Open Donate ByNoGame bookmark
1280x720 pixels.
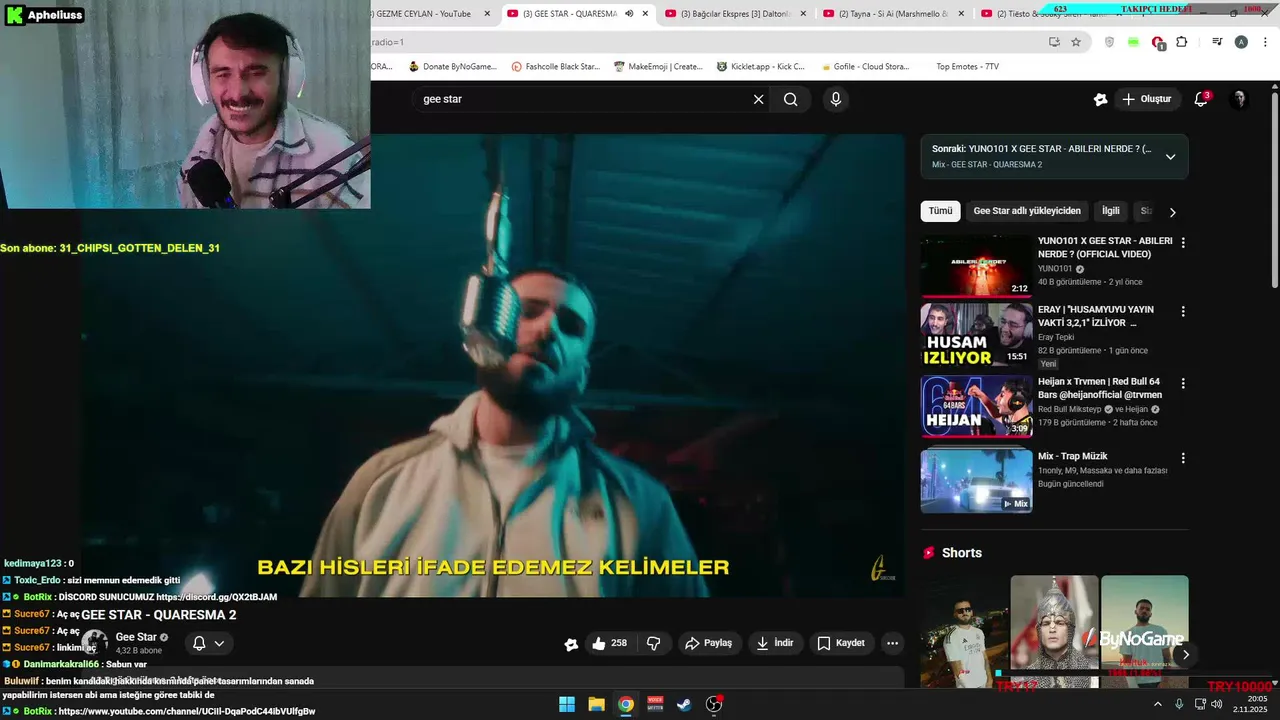click(452, 67)
